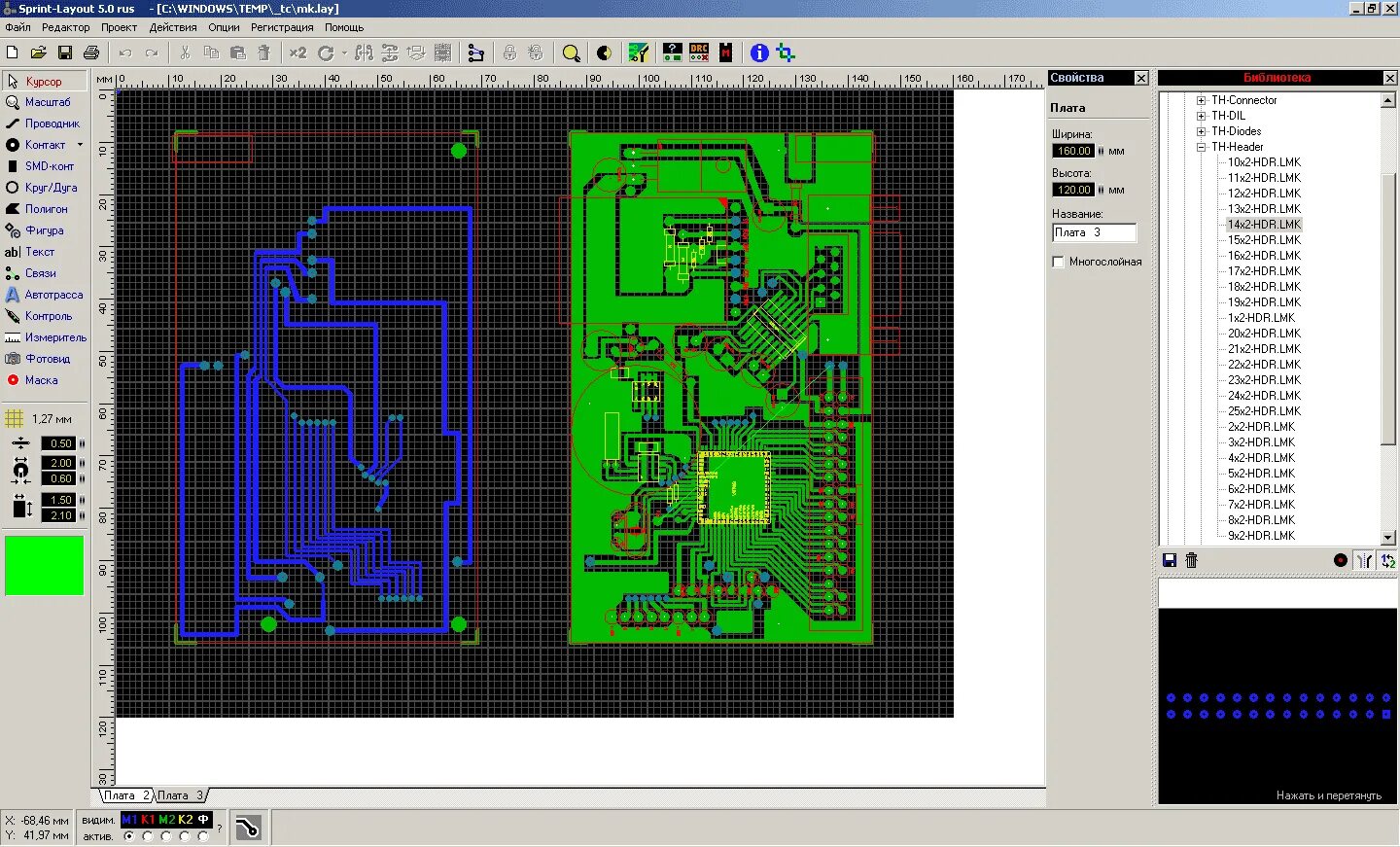
Task: Click the New file icon
Action: click(x=13, y=53)
